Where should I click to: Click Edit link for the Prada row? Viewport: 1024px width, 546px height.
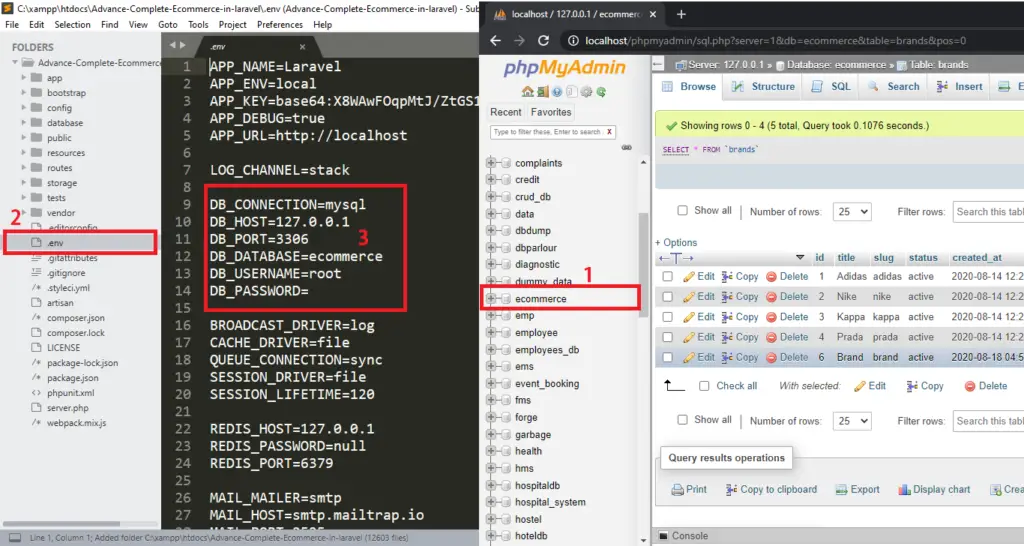pos(698,337)
